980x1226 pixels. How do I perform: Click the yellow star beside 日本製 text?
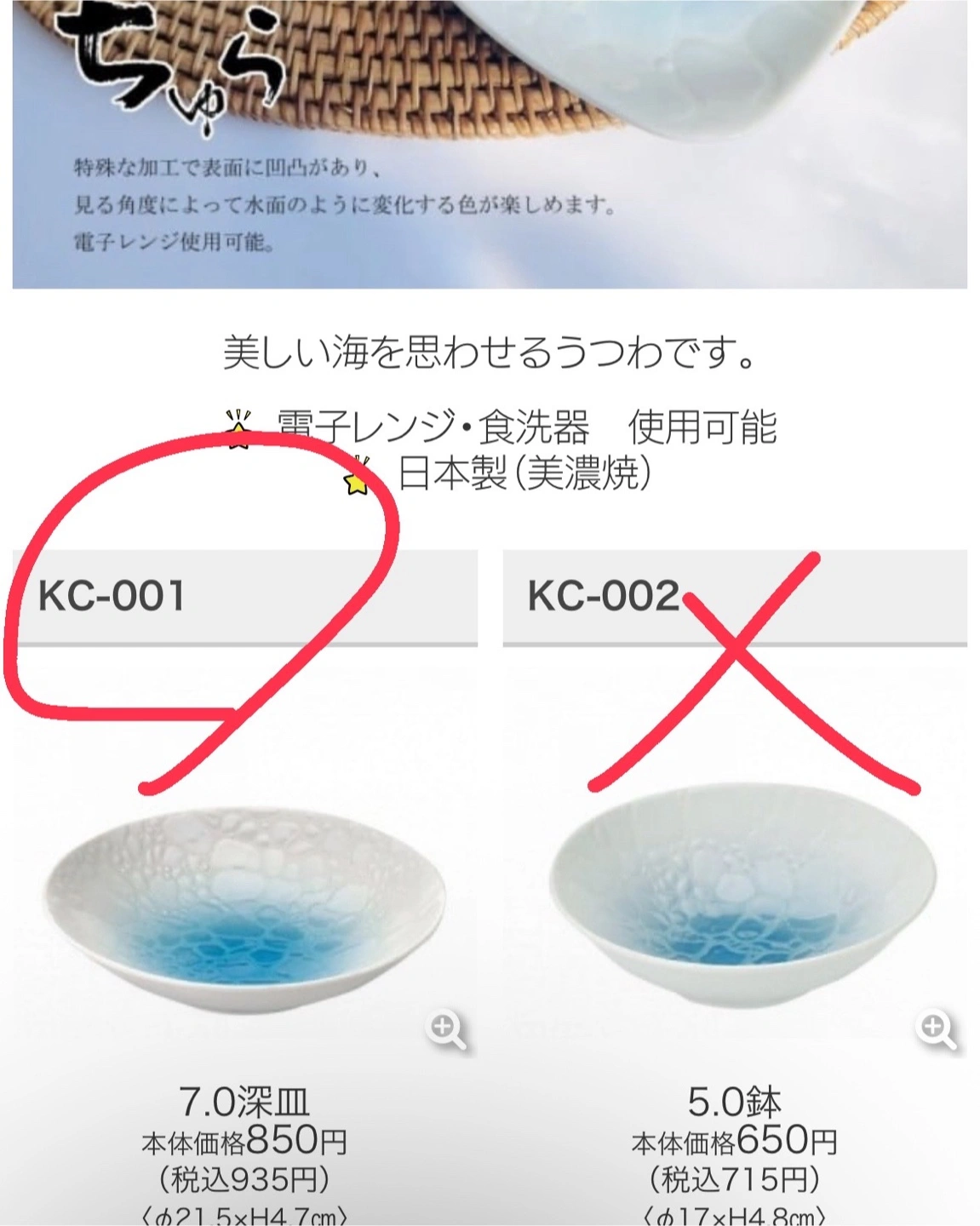[x=358, y=476]
